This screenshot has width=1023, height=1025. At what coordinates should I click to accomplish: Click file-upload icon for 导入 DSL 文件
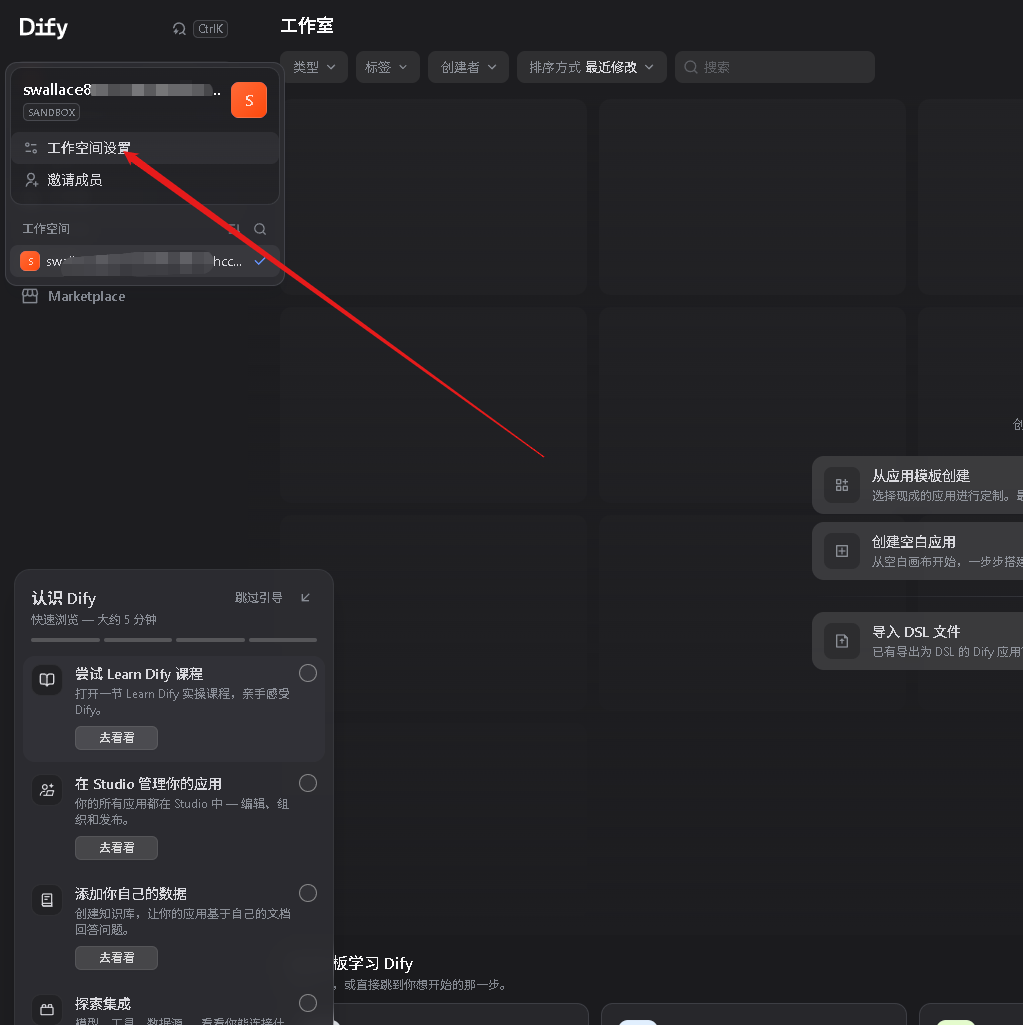click(x=842, y=641)
